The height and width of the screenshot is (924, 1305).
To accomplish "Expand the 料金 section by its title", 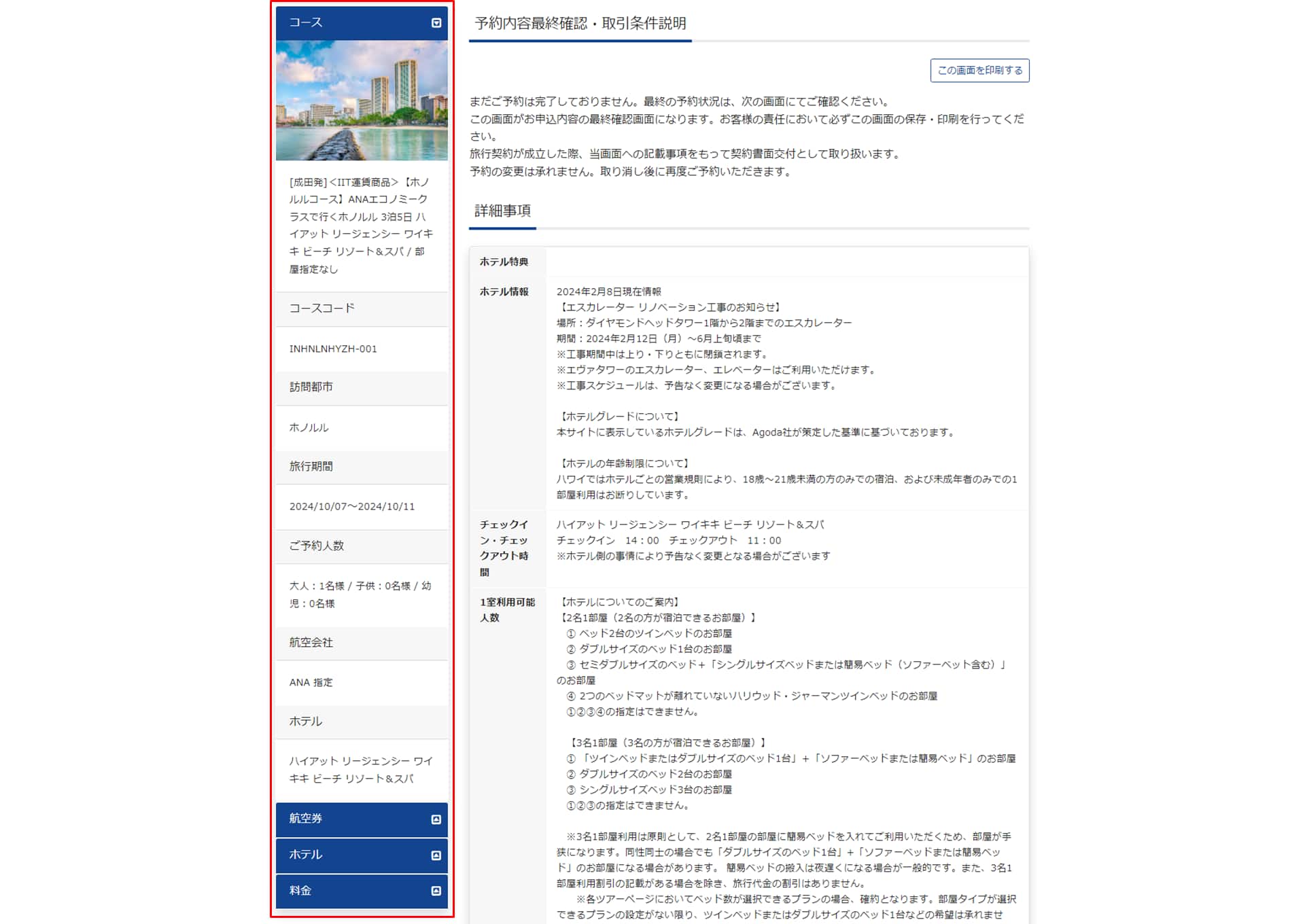I will 300,891.
